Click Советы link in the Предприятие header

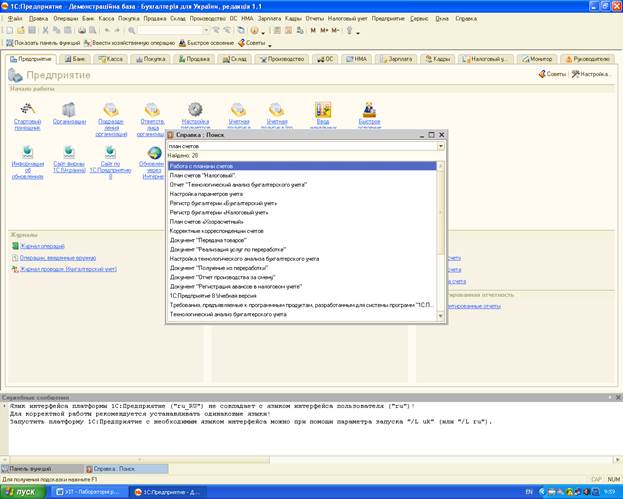[552, 74]
